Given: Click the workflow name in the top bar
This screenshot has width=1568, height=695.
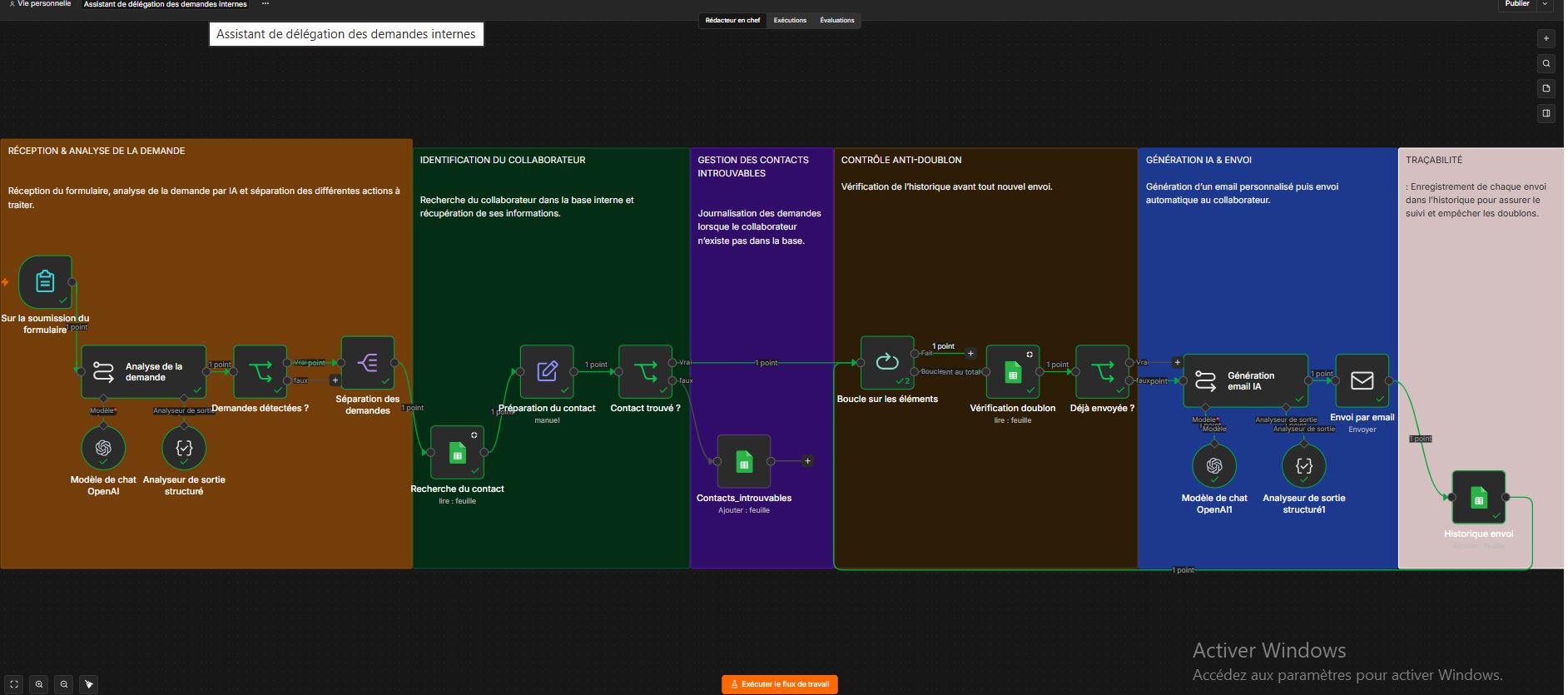Looking at the screenshot, I should click(166, 4).
